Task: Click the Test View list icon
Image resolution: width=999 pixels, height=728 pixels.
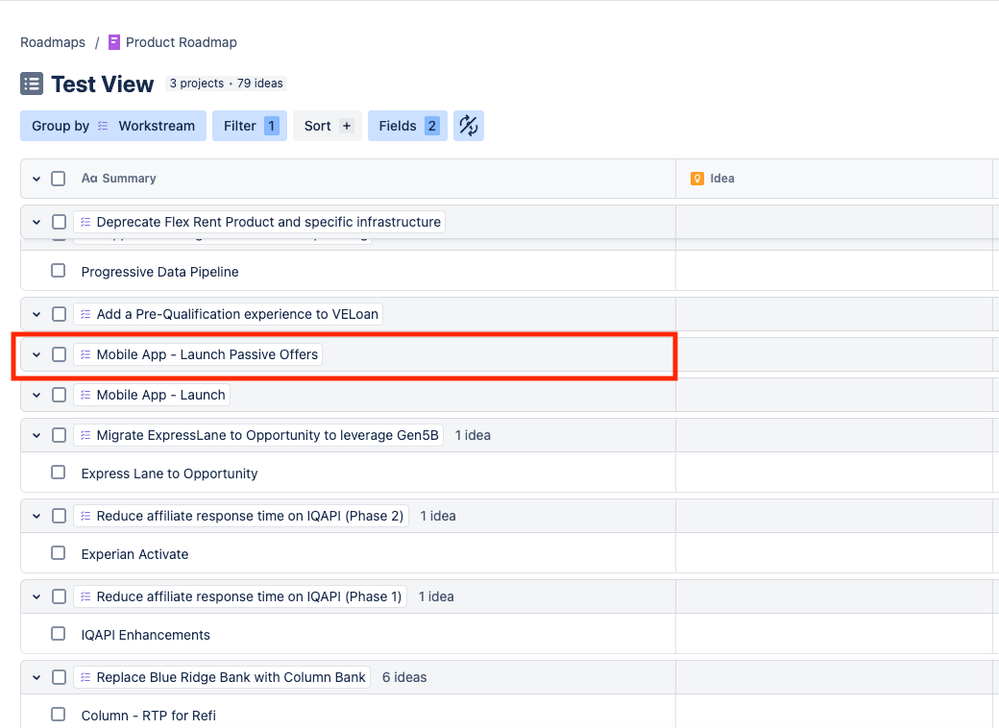Action: click(x=32, y=83)
